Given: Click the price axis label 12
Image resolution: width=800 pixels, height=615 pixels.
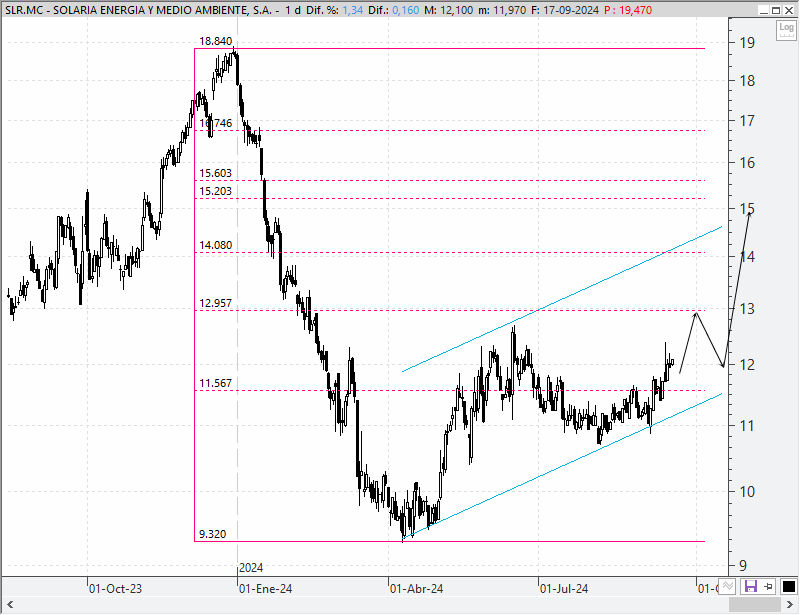Looking at the screenshot, I should 747,365.
